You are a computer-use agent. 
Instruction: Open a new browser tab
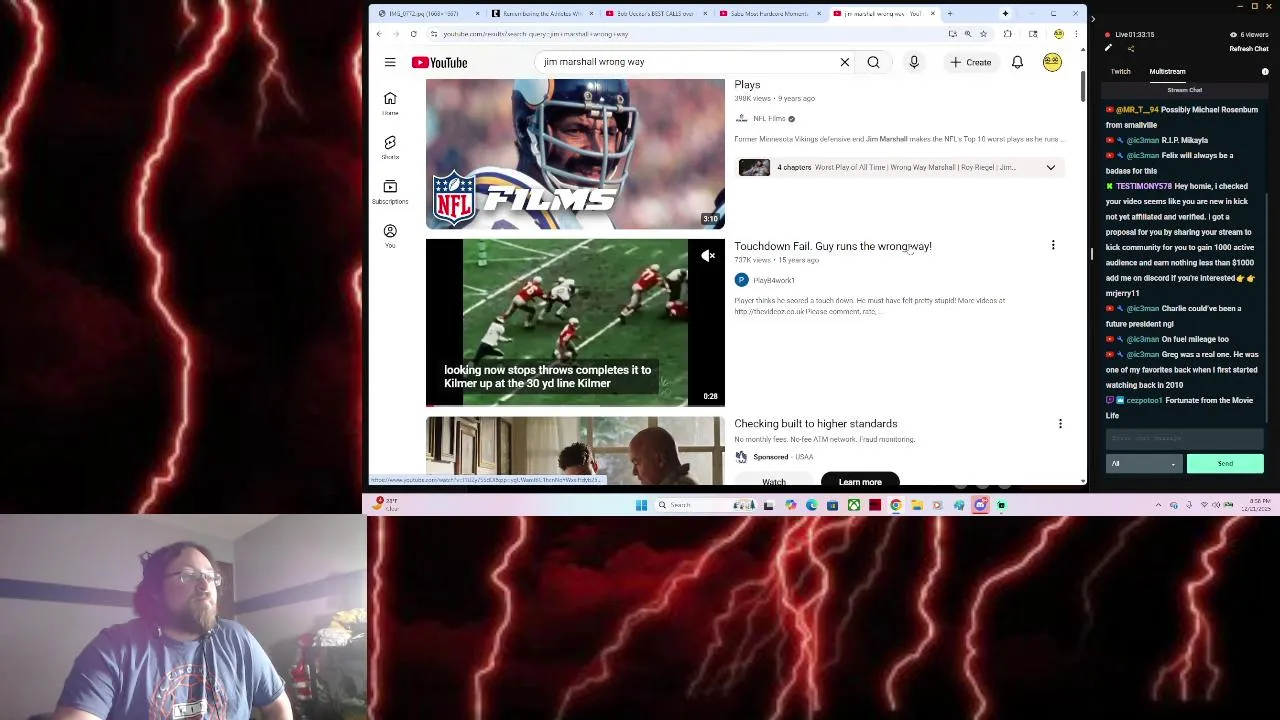click(x=950, y=14)
